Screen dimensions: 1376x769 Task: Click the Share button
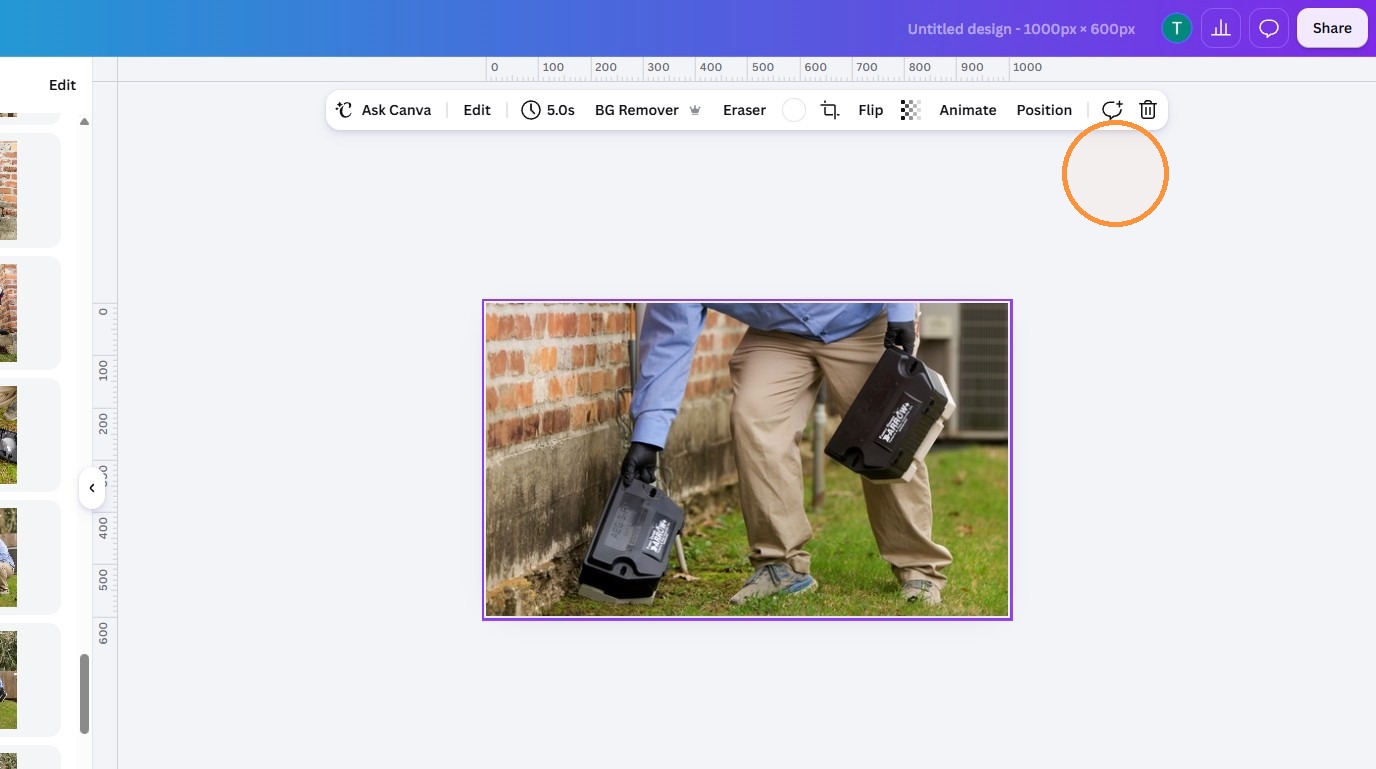1332,28
